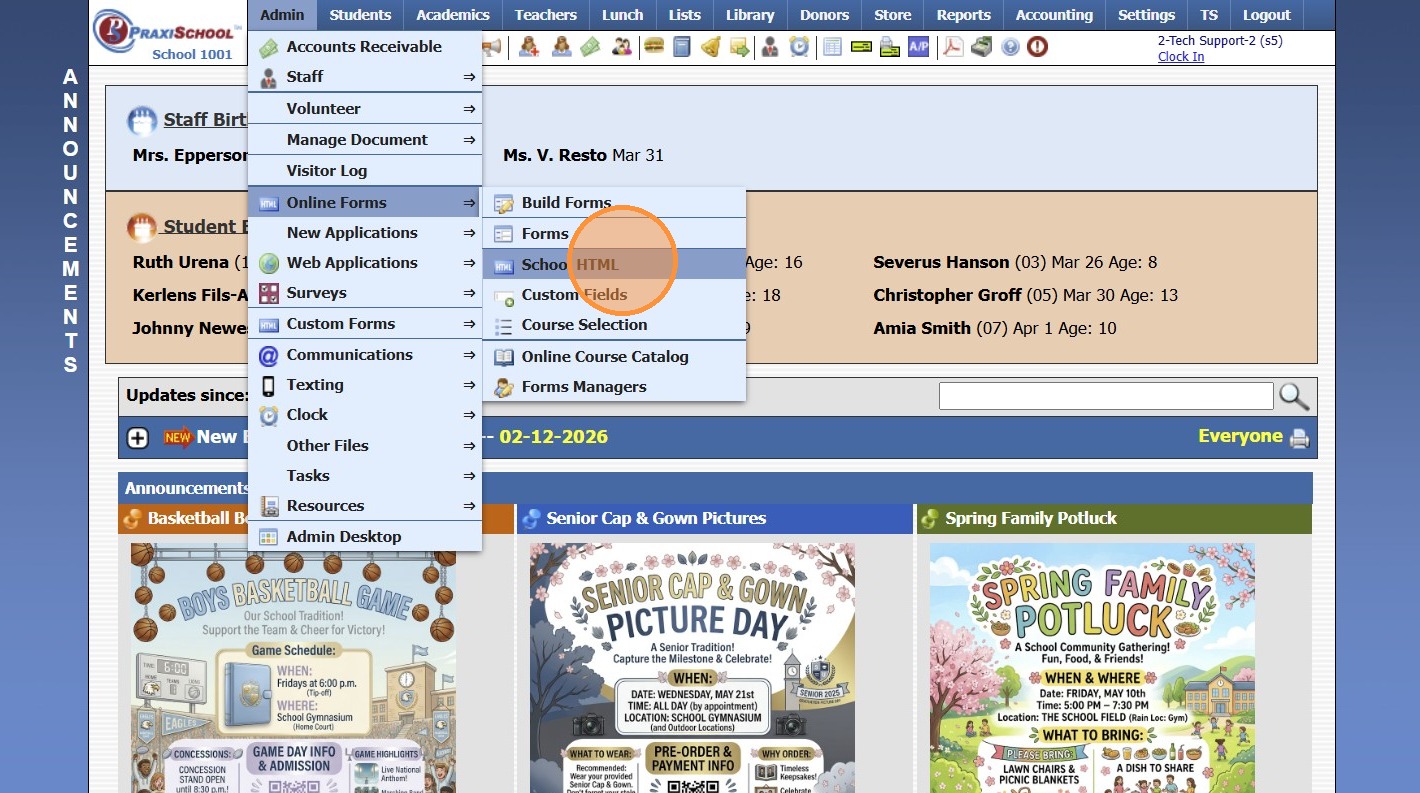
Task: Click the updates search input field
Action: (1106, 396)
